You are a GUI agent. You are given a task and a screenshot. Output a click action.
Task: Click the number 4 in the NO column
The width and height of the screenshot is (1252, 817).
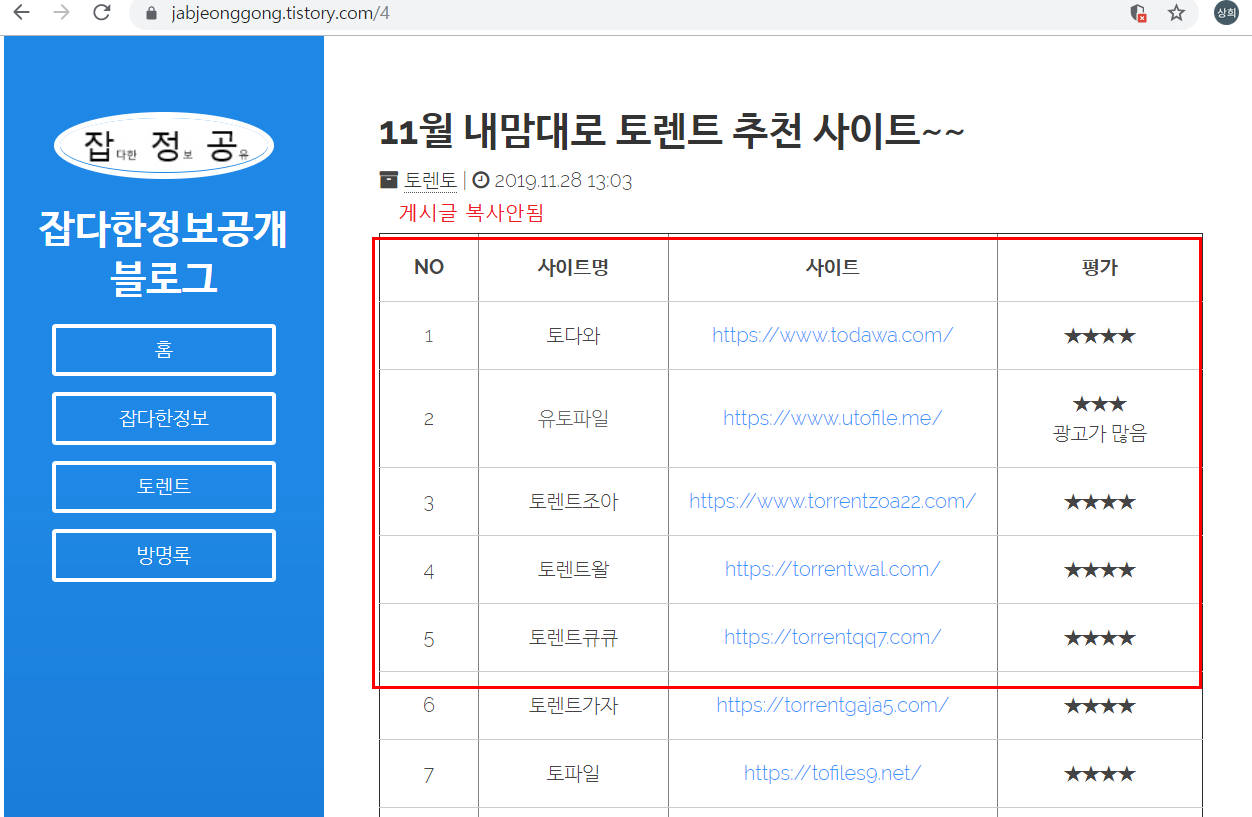click(429, 571)
